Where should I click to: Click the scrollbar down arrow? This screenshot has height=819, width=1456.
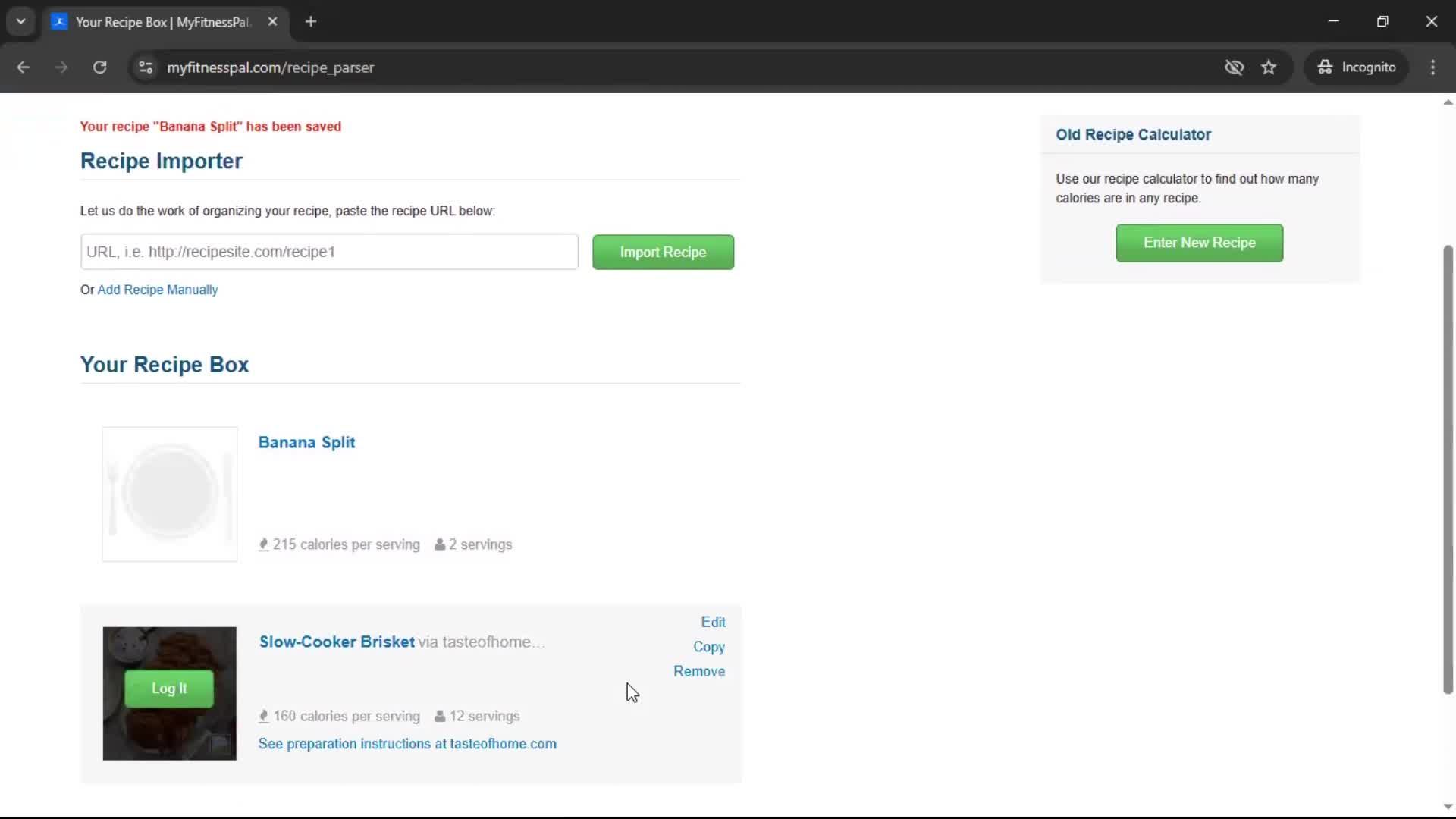(1448, 807)
